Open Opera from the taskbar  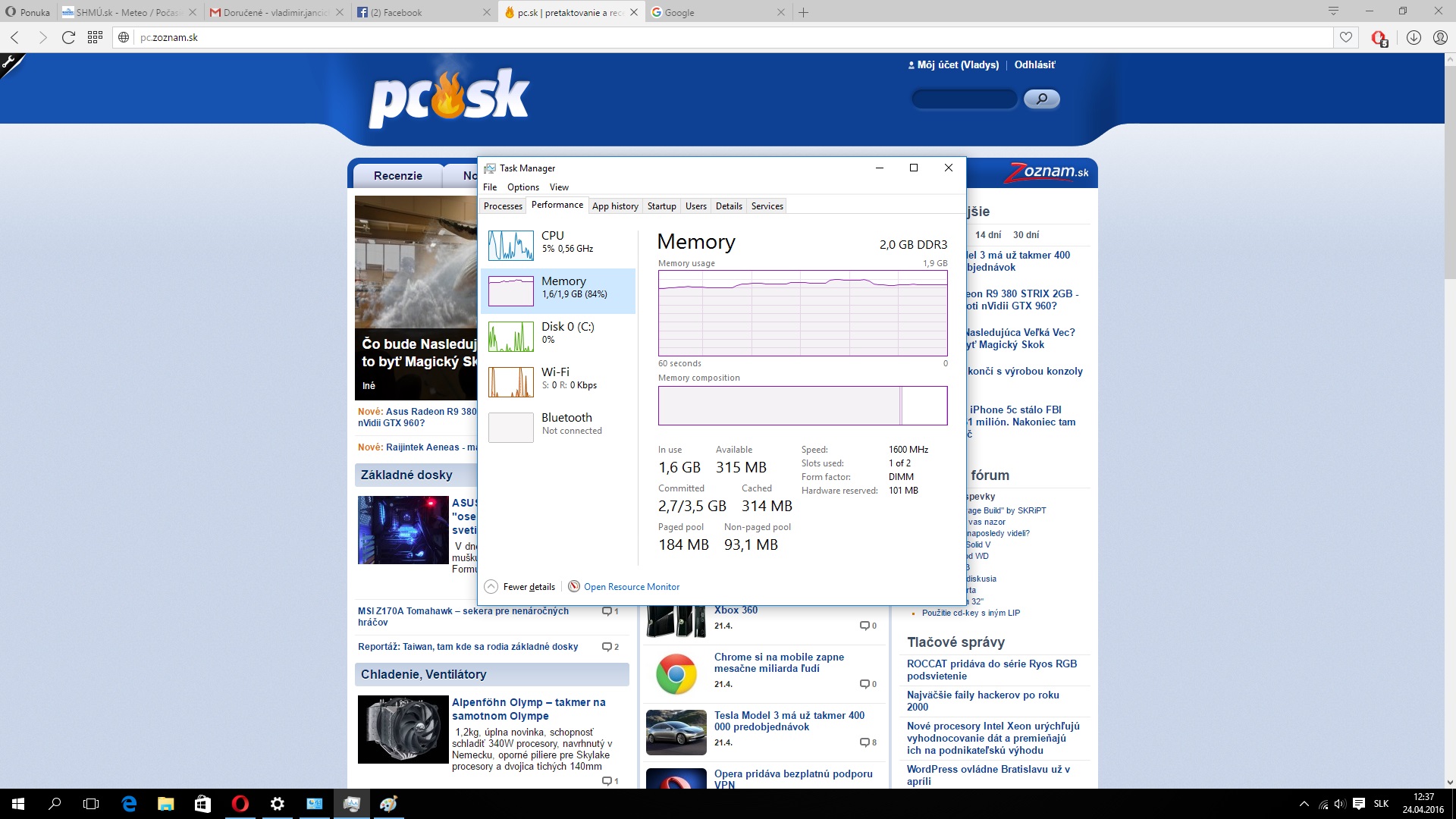[x=240, y=804]
